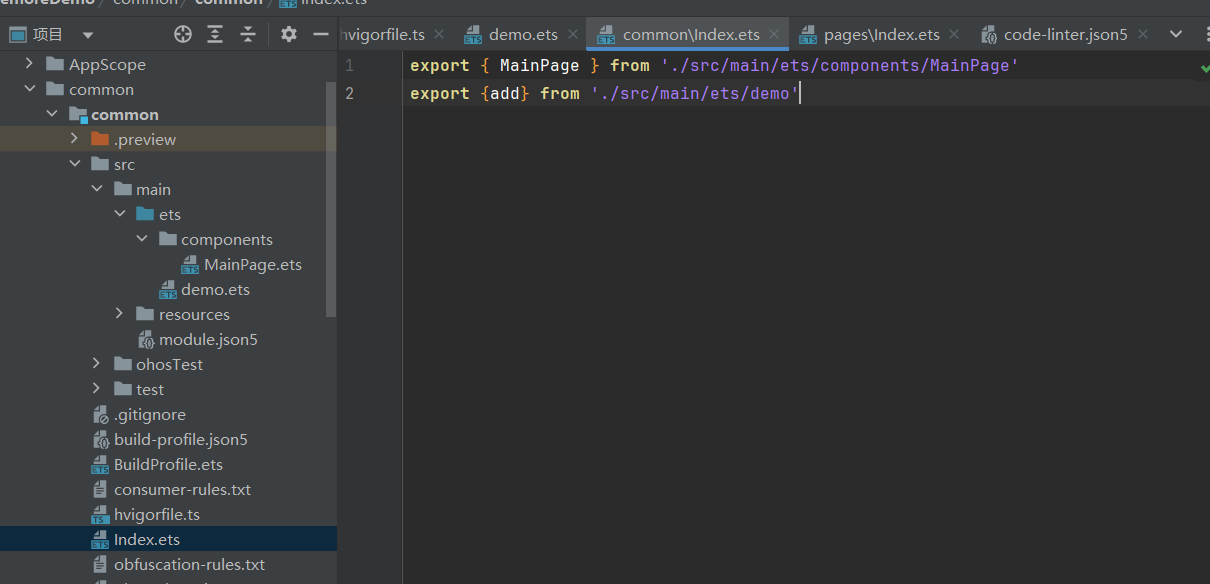Select consumer-rules.txt file
The image size is (1210, 584).
tap(182, 490)
